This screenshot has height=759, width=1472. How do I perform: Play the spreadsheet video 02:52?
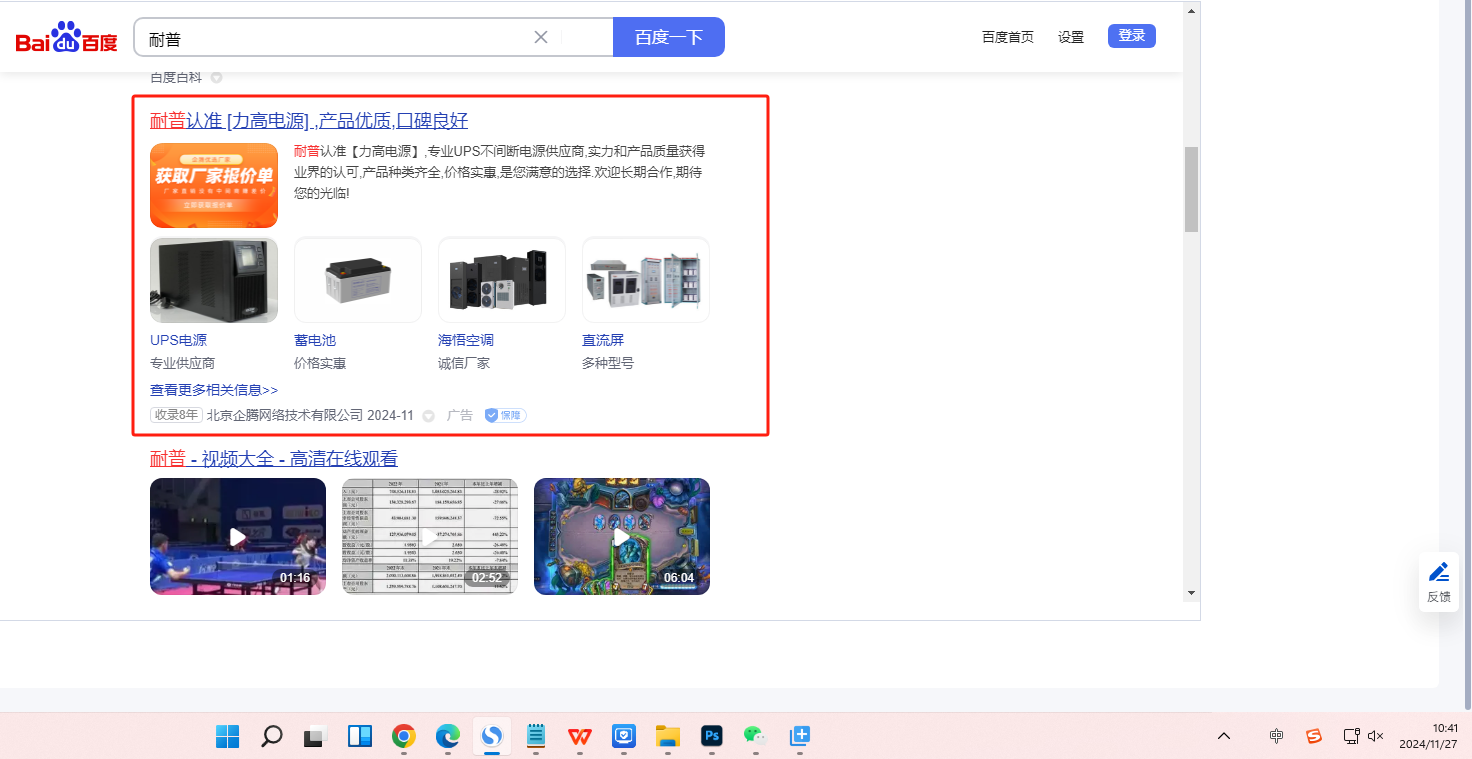pos(430,536)
